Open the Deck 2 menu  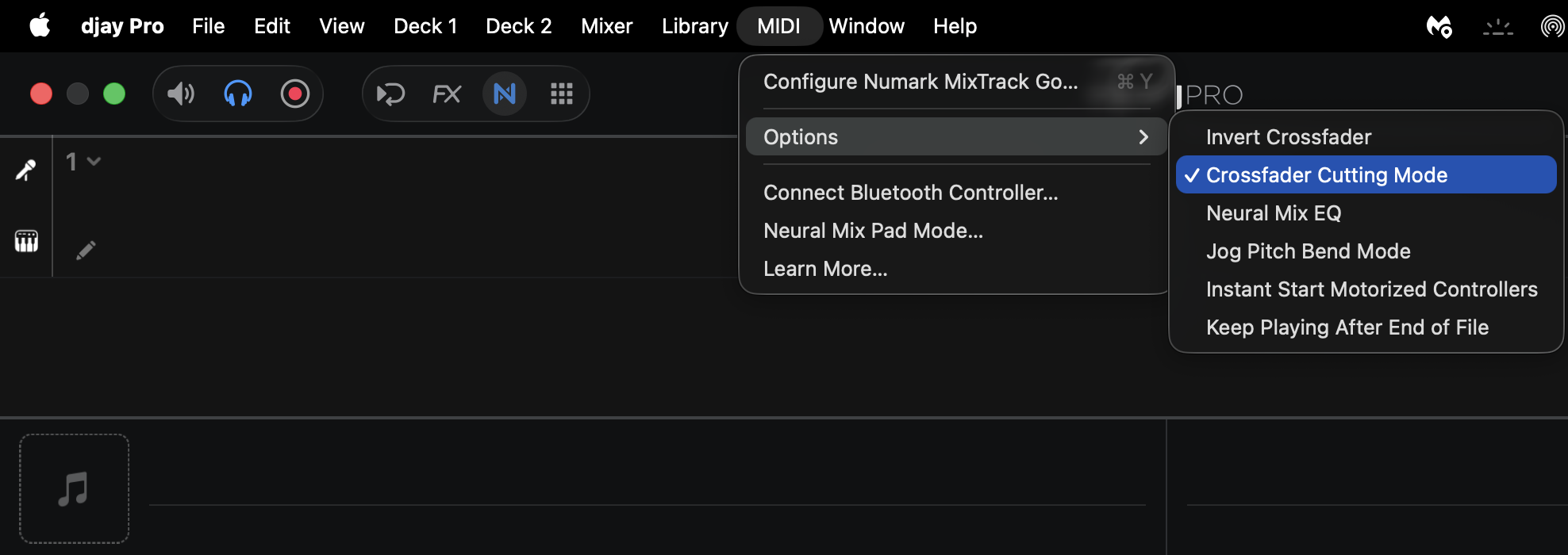[518, 26]
